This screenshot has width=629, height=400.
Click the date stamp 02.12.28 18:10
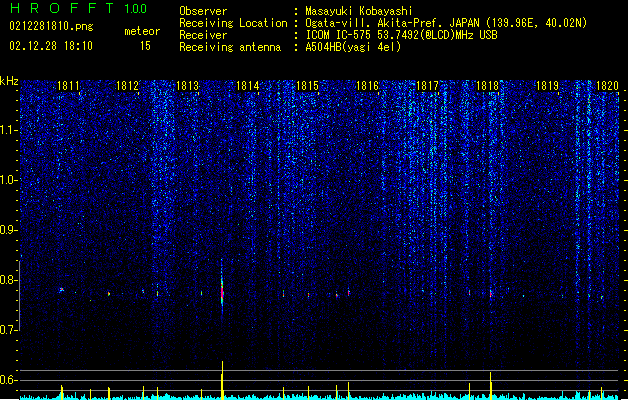click(51, 46)
